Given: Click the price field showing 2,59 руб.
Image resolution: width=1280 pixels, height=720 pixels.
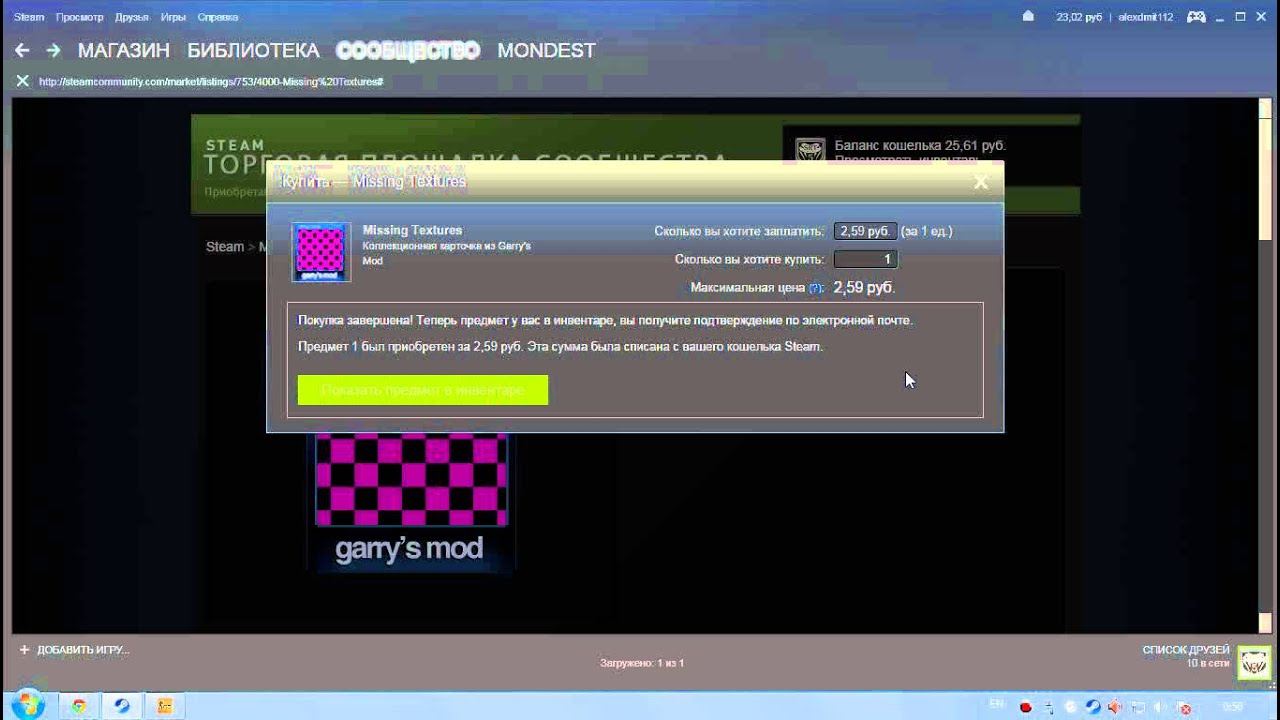Looking at the screenshot, I should click(866, 231).
